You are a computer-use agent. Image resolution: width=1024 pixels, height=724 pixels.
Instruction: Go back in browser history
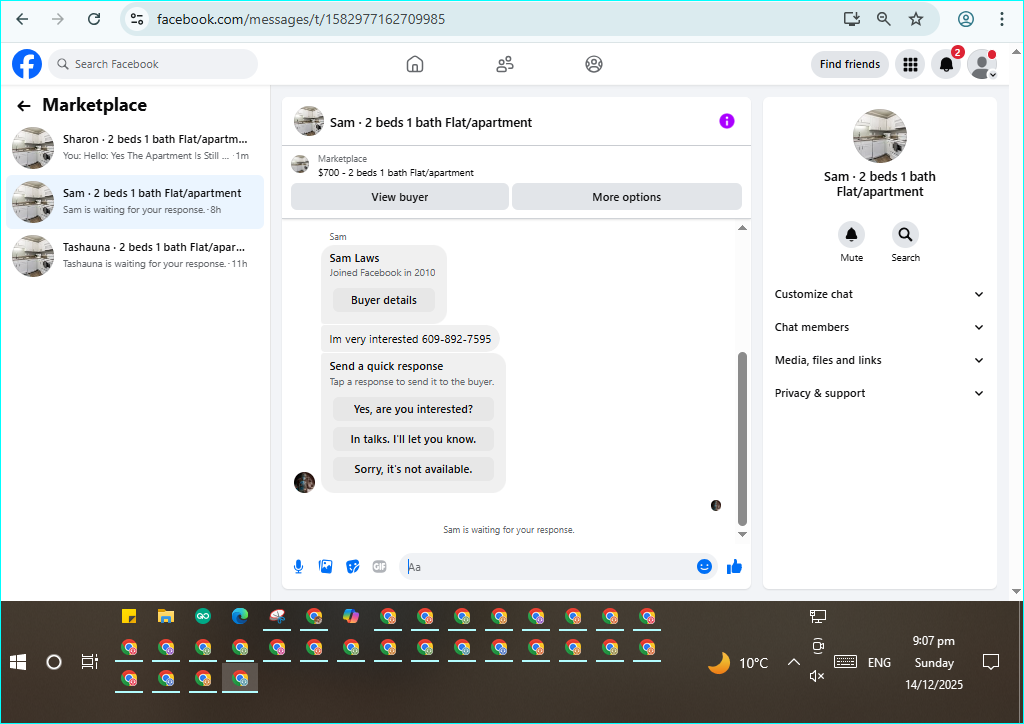[x=22, y=19]
